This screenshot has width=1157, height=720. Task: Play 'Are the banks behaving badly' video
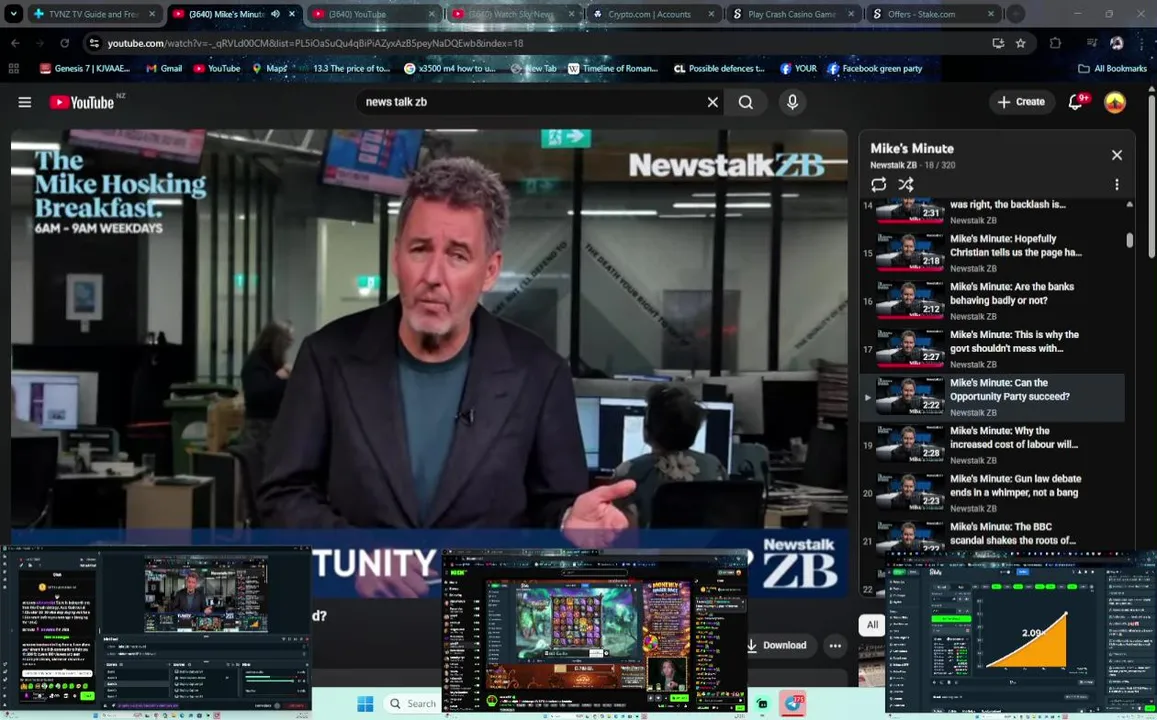click(x=992, y=301)
